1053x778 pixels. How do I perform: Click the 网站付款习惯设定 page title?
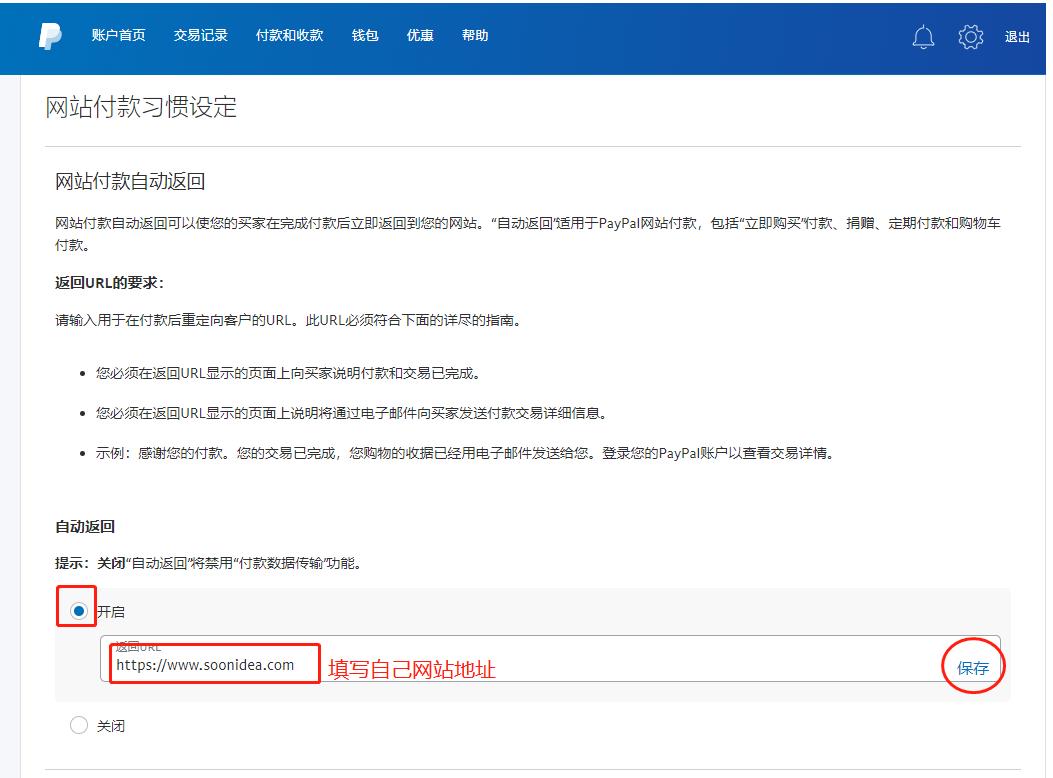tap(141, 107)
